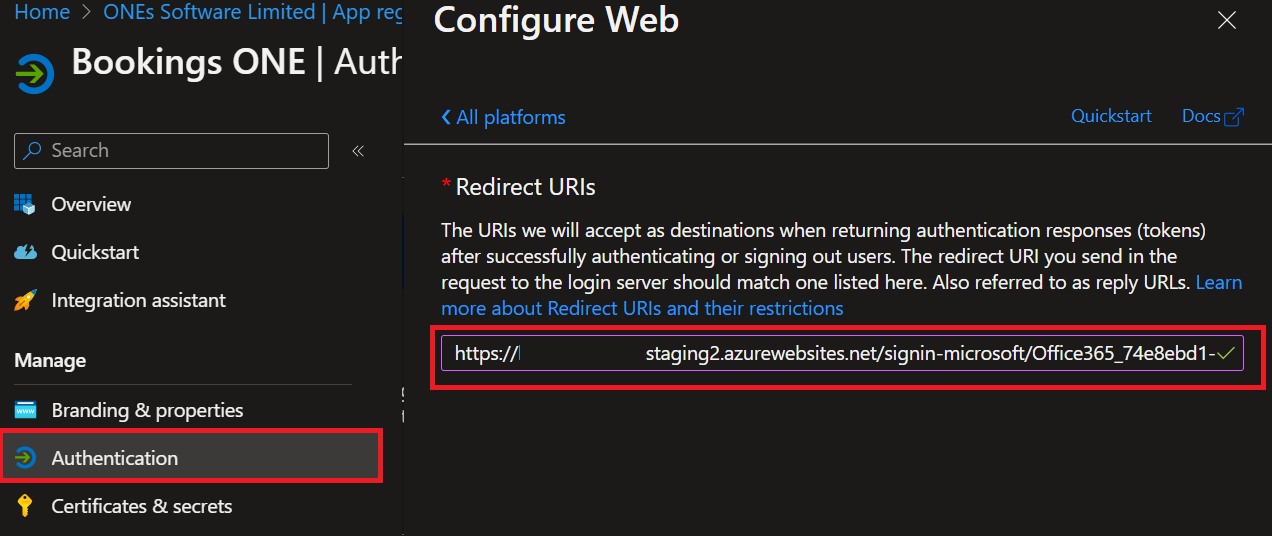Select Certificates & secrets menu item

(x=141, y=506)
